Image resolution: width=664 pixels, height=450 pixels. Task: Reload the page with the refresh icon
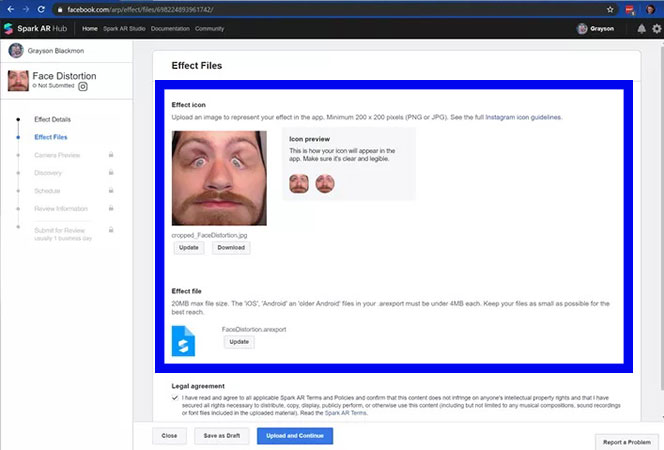point(41,9)
